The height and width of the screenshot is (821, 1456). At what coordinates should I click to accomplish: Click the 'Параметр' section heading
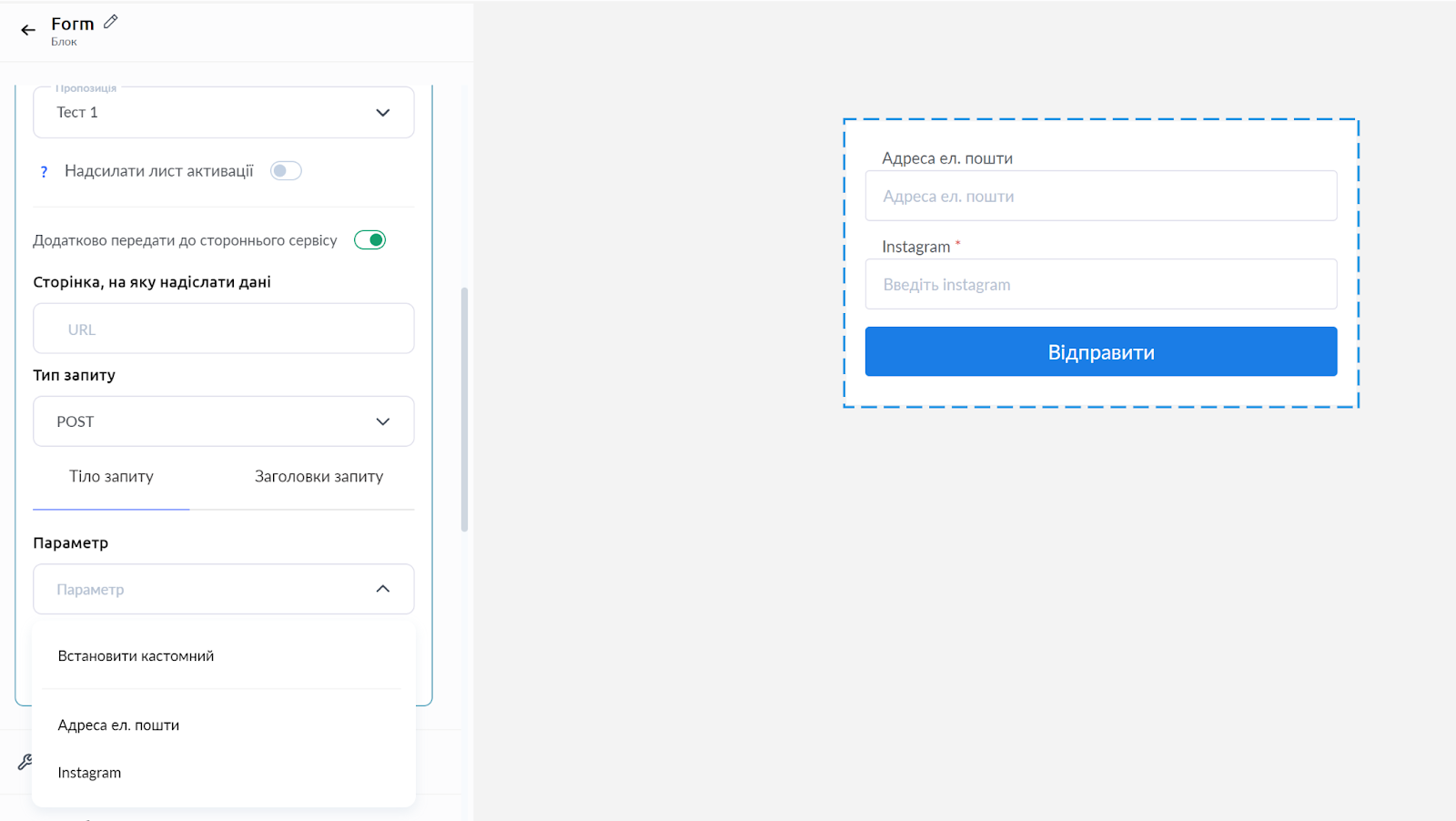(x=71, y=542)
